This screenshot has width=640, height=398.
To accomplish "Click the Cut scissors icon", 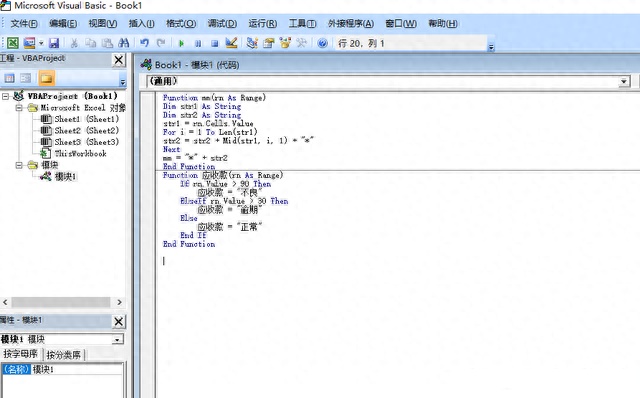I will 74,43.
